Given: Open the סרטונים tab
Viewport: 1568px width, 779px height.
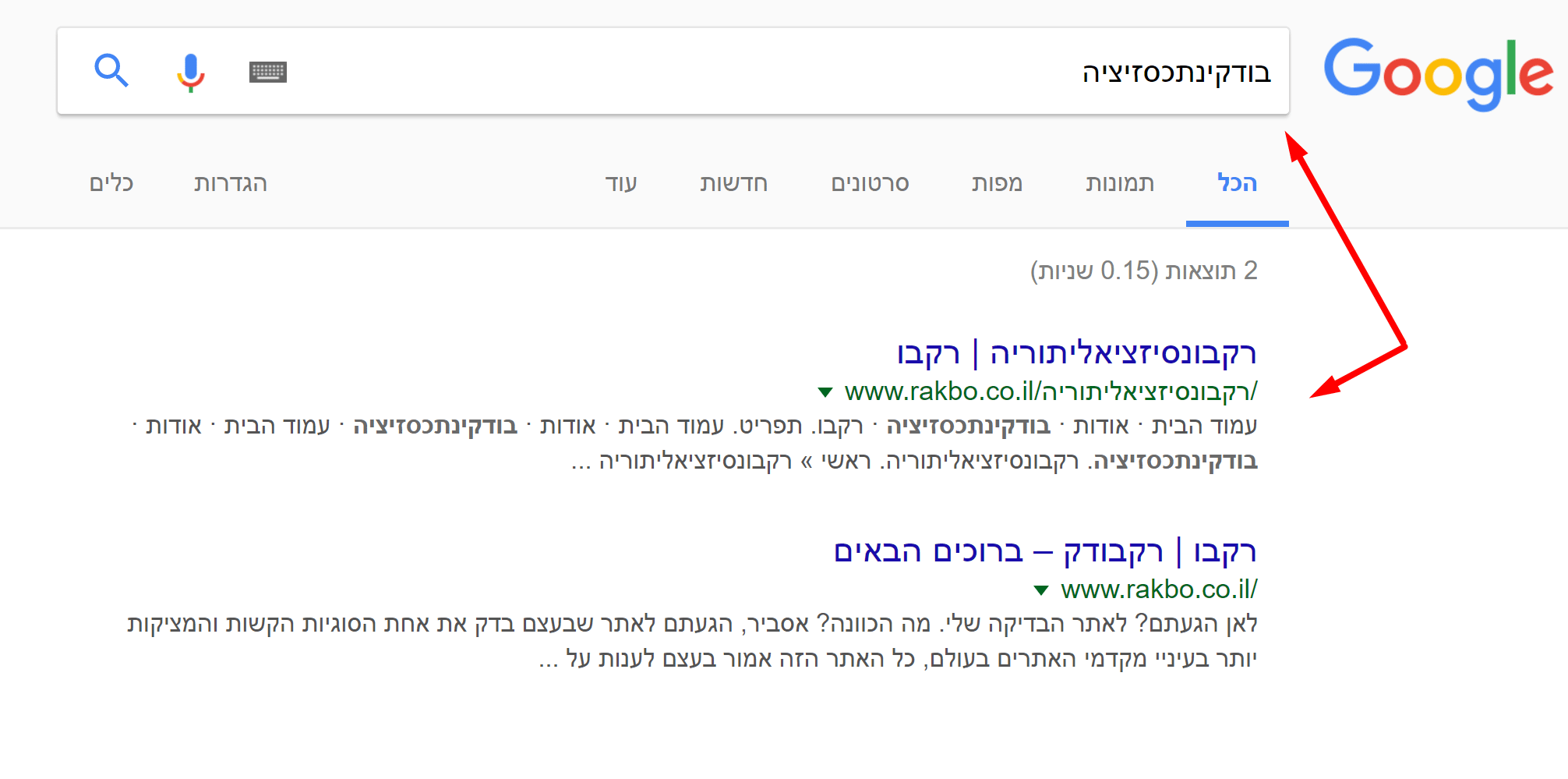Looking at the screenshot, I should coord(870,183).
